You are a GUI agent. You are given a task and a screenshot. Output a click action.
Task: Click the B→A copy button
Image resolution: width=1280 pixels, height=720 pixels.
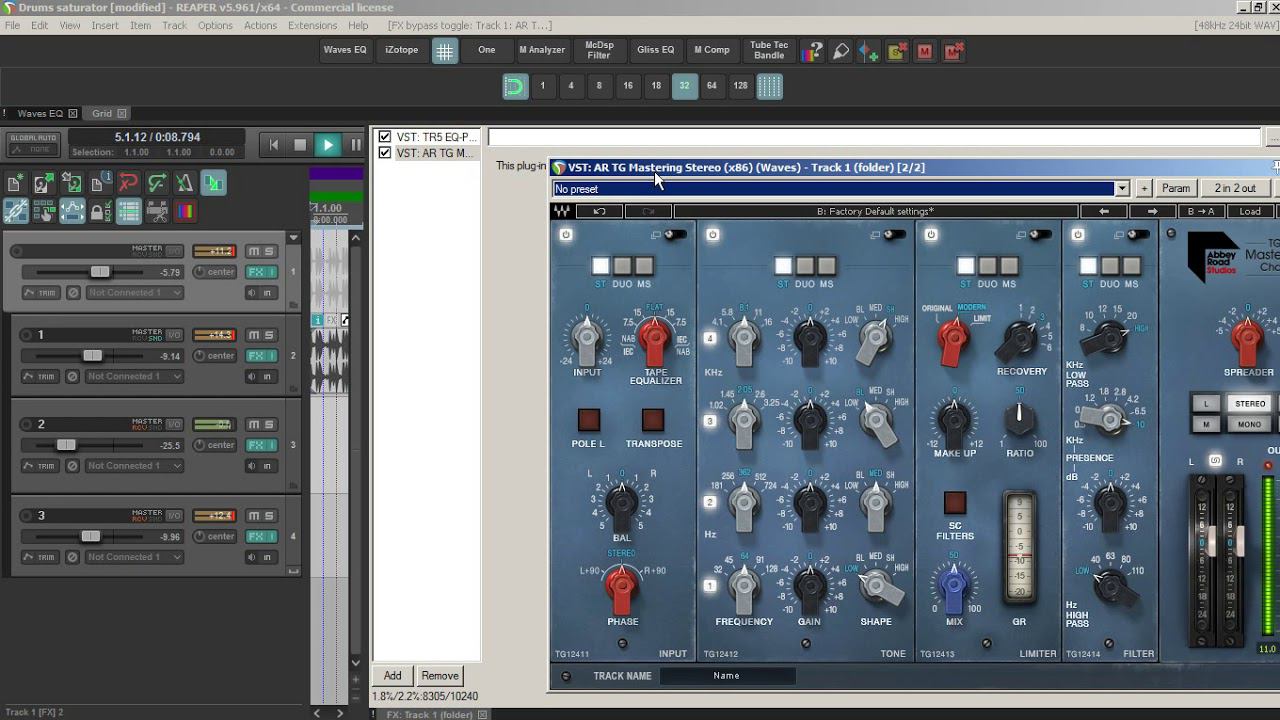pyautogui.click(x=1201, y=211)
